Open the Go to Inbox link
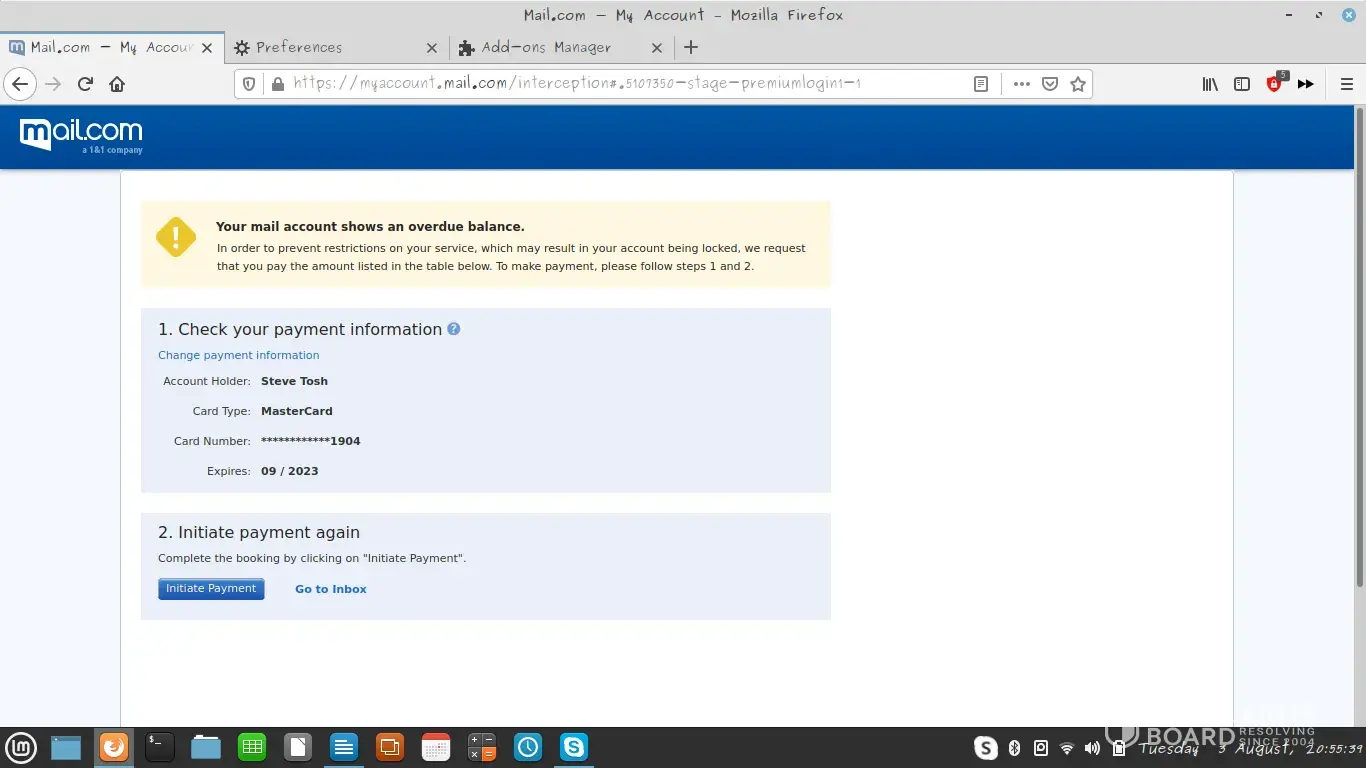Screen dimensions: 1366x768 [x=330, y=589]
